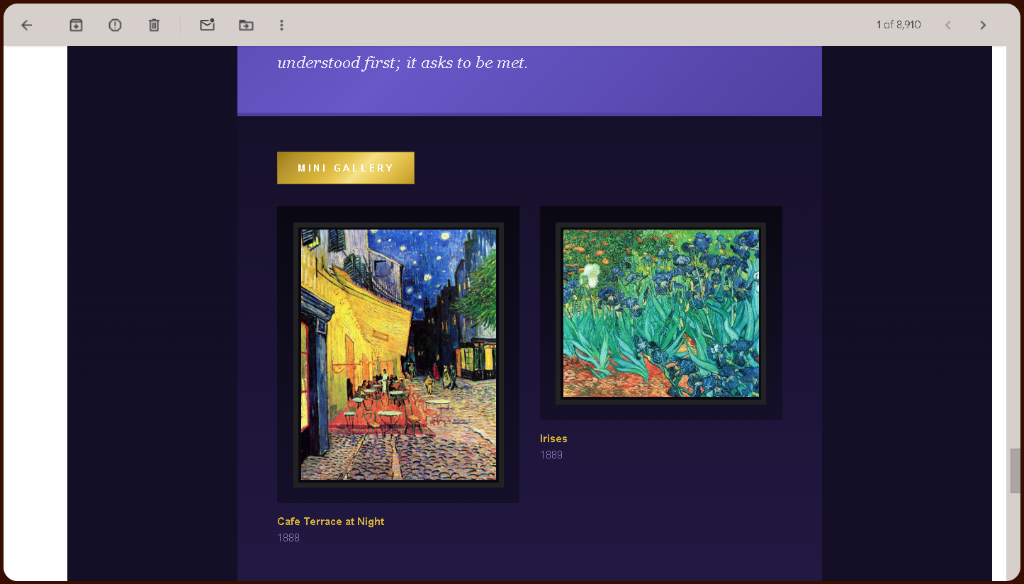Viewport: 1024px width, 584px height.
Task: Navigate to the older email
Action: coord(983,25)
